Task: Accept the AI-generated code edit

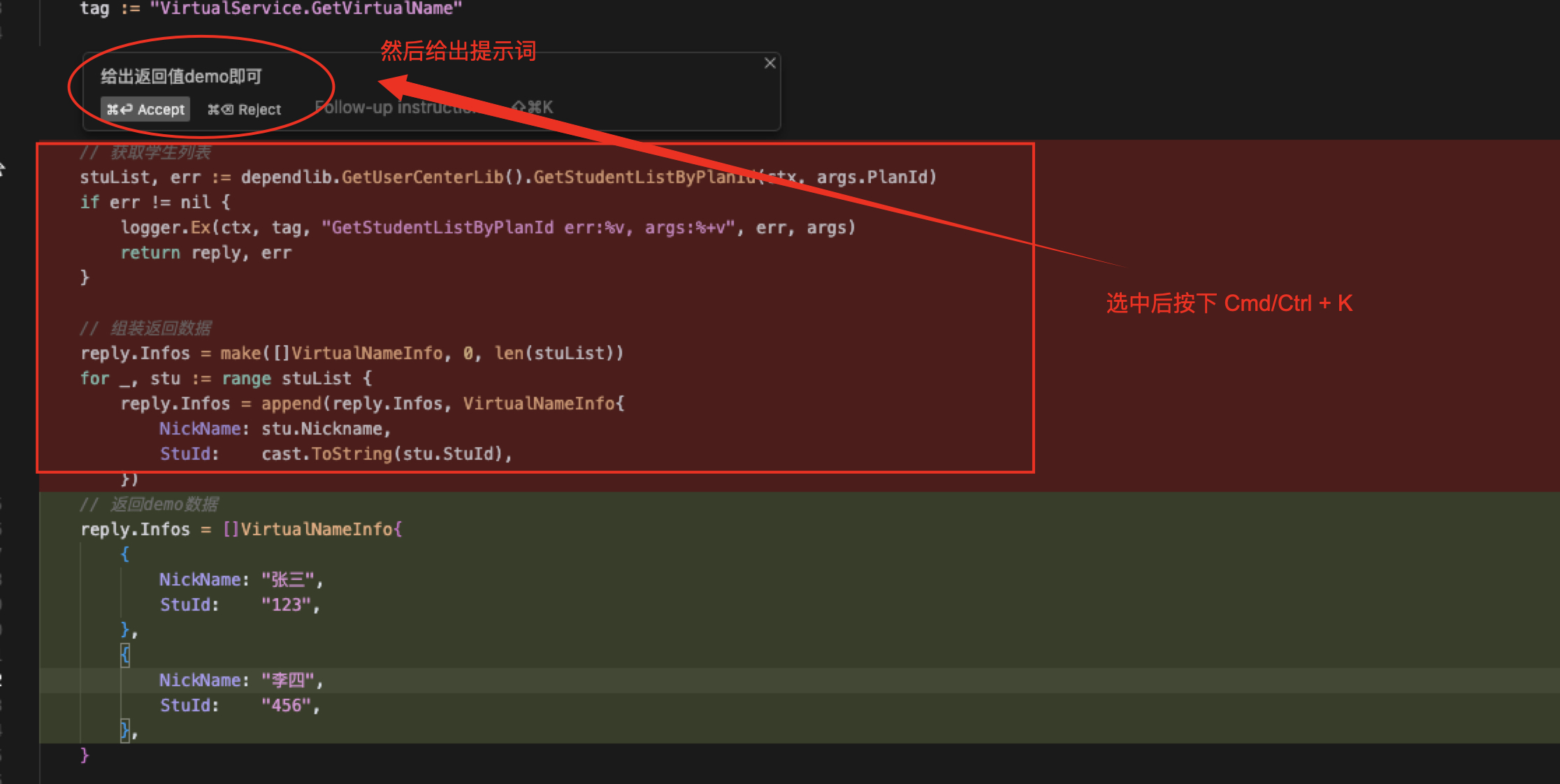Action: 145,110
